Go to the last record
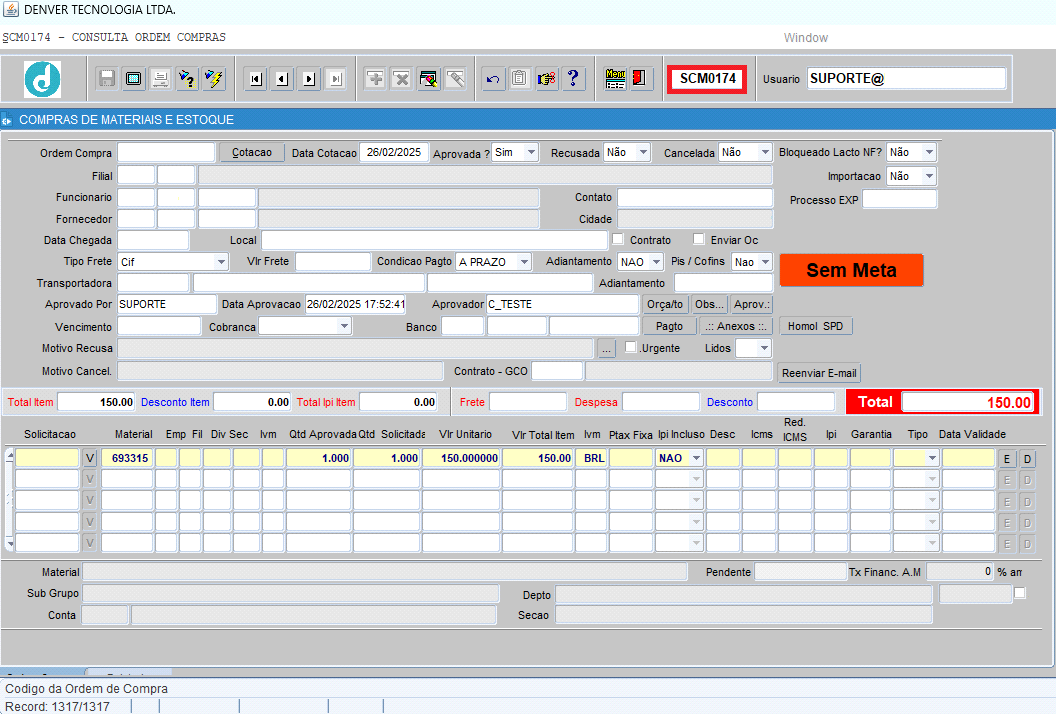Viewport: 1056px width, 714px height. point(336,79)
